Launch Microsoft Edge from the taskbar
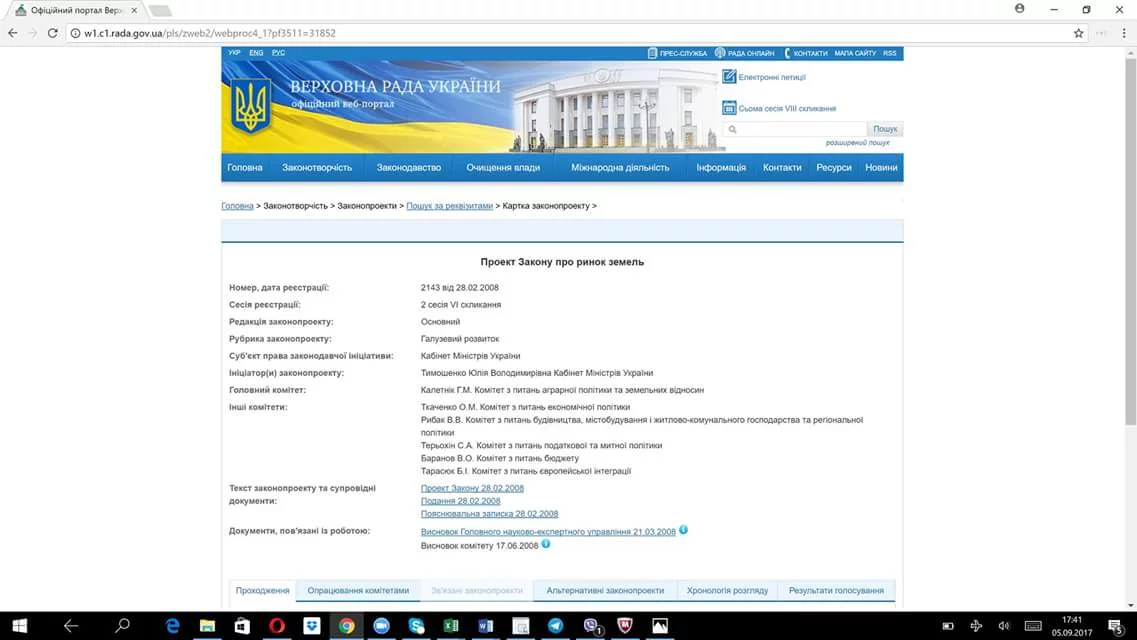The image size is (1137, 640). coord(173,626)
